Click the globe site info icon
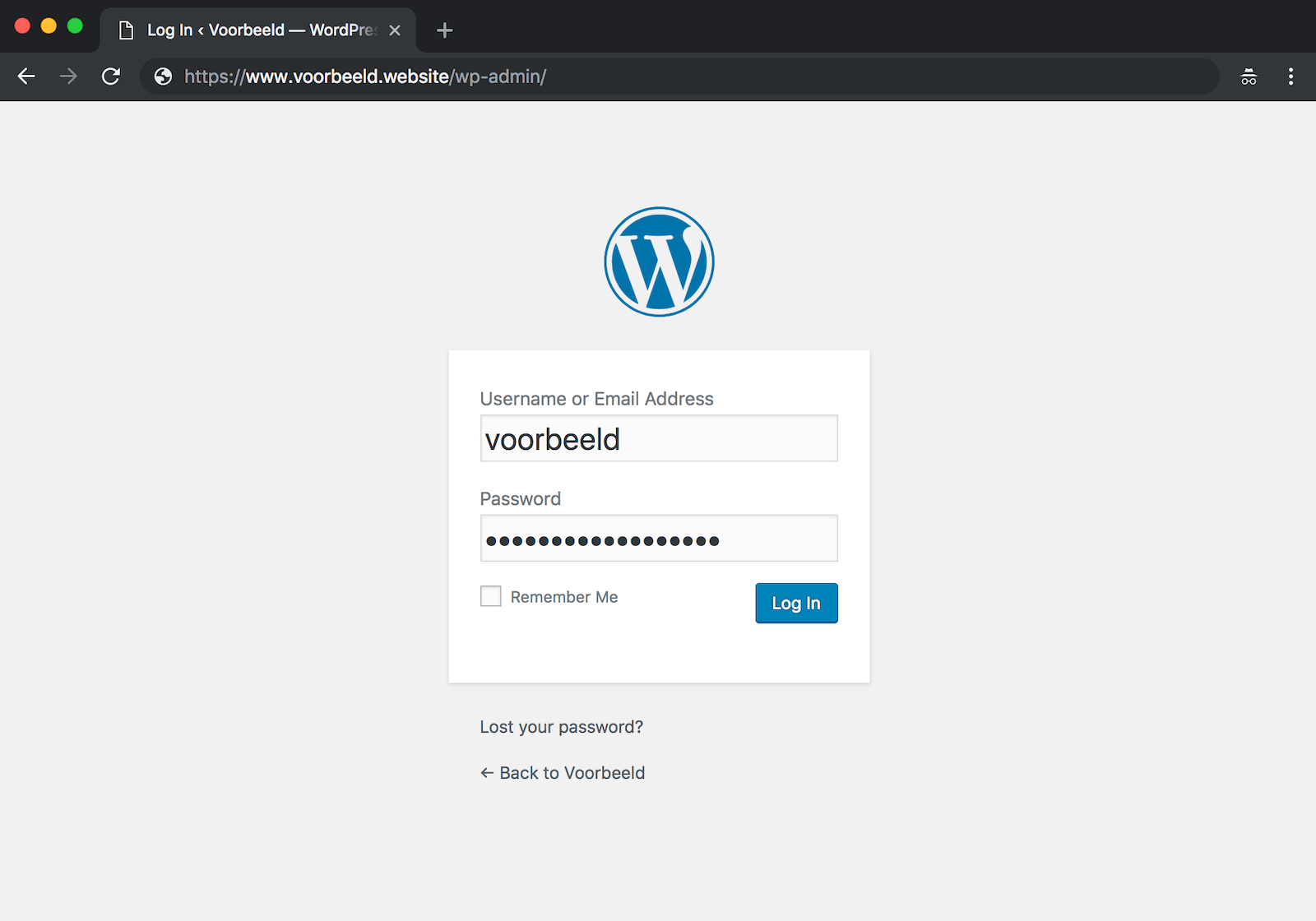Screen dimensions: 1316x921 164,76
